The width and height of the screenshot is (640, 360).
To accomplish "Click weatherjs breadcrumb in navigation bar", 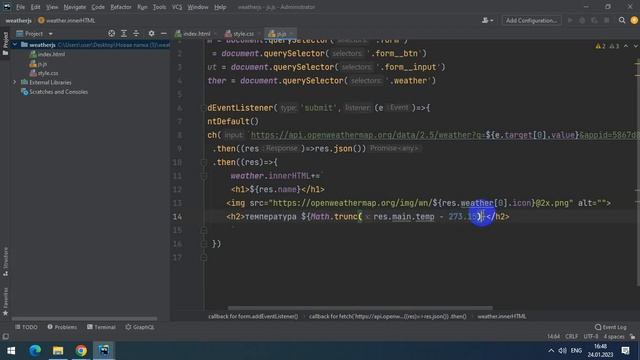I will (x=18, y=20).
